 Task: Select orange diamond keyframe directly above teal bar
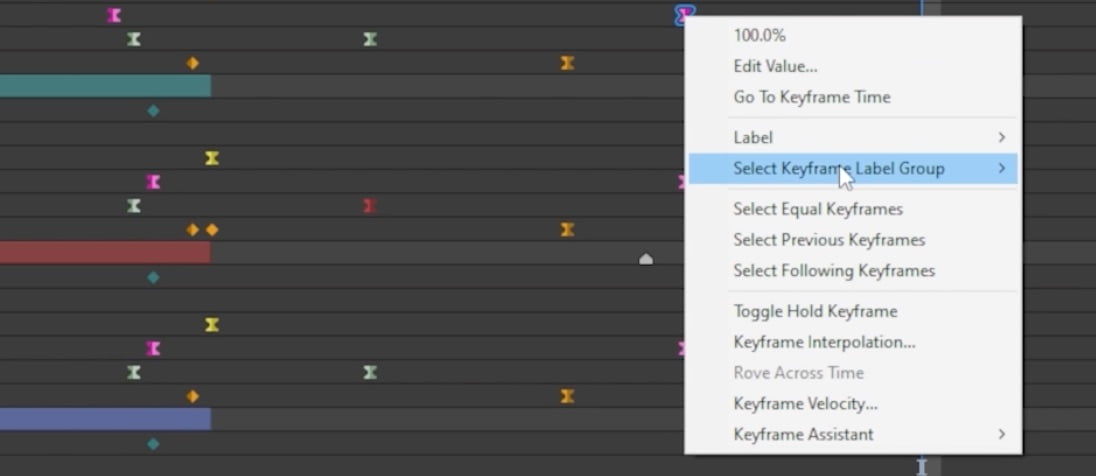(x=192, y=64)
